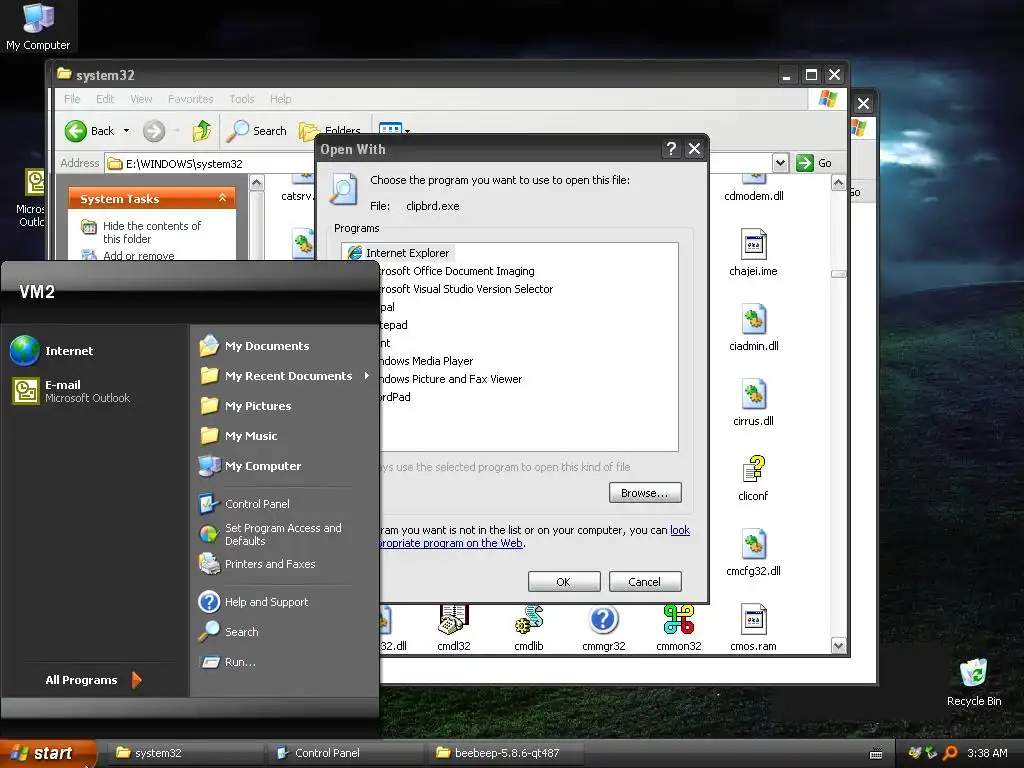Open Control Panel from Start menu
1024x768 pixels.
(x=244, y=504)
